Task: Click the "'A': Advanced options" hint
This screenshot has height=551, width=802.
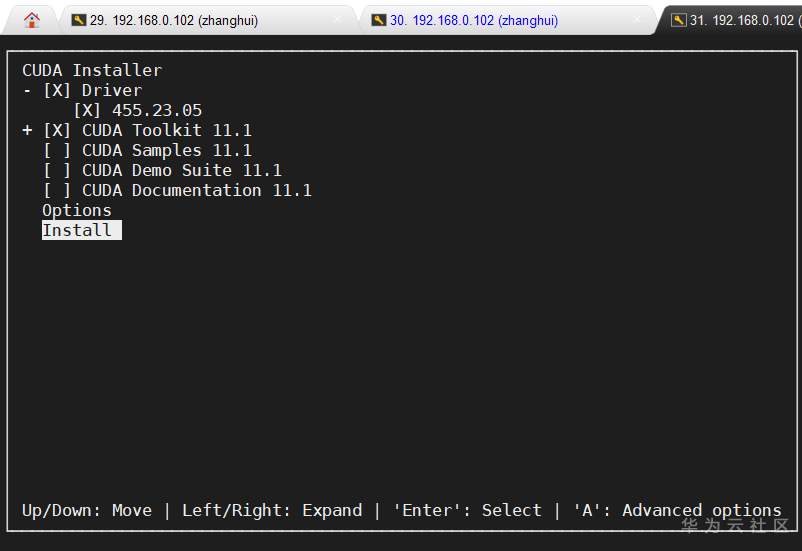Action: coord(677,510)
